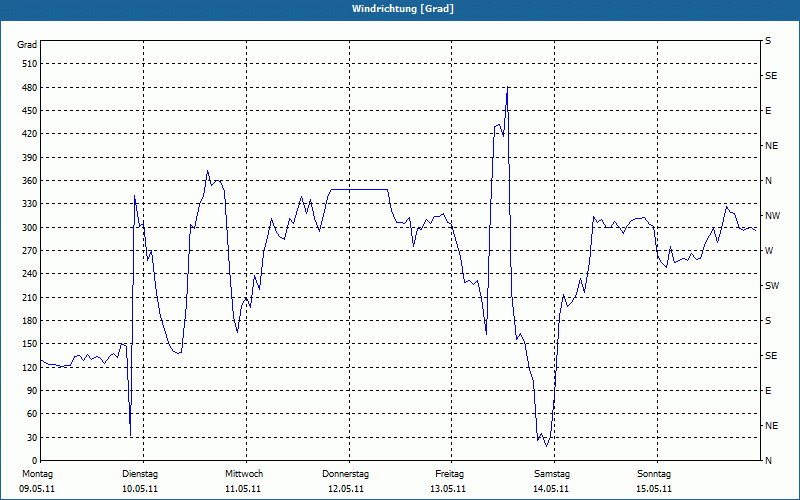
Task: Select the "Donnerstag" day label
Action: click(x=345, y=474)
